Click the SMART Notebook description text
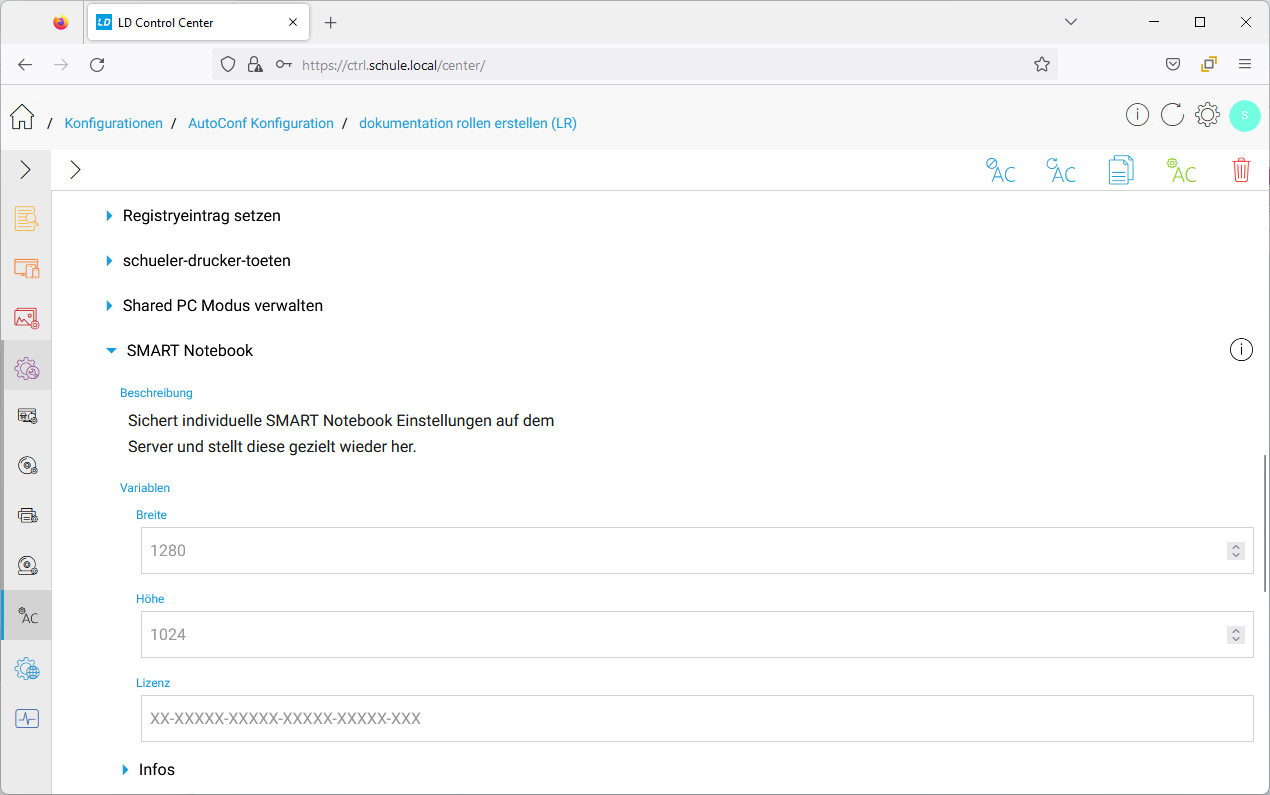This screenshot has height=795, width=1270. (341, 434)
